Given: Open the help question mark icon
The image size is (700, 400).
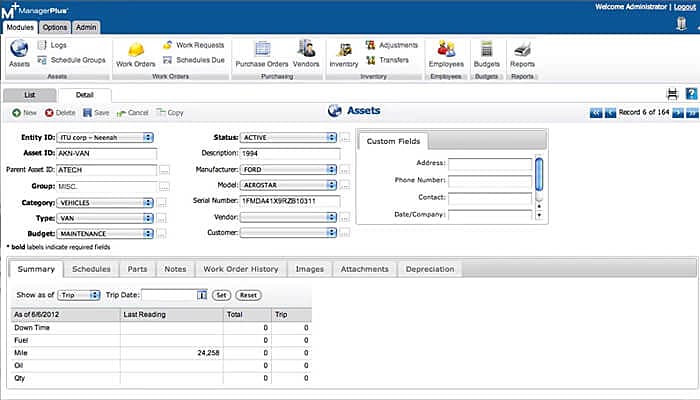Looking at the screenshot, I should pyautogui.click(x=692, y=94).
